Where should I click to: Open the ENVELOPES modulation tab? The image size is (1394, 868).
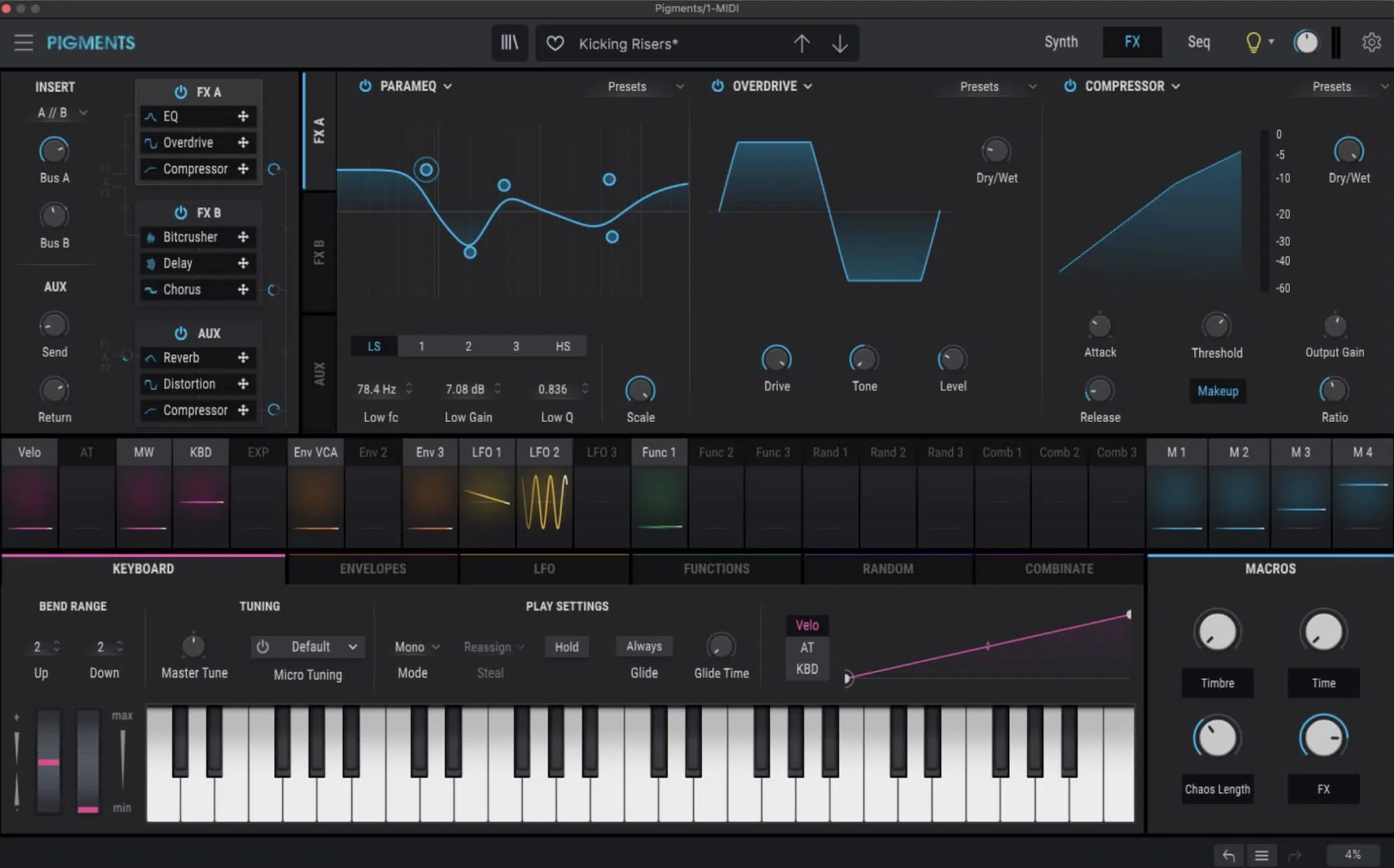tap(373, 568)
